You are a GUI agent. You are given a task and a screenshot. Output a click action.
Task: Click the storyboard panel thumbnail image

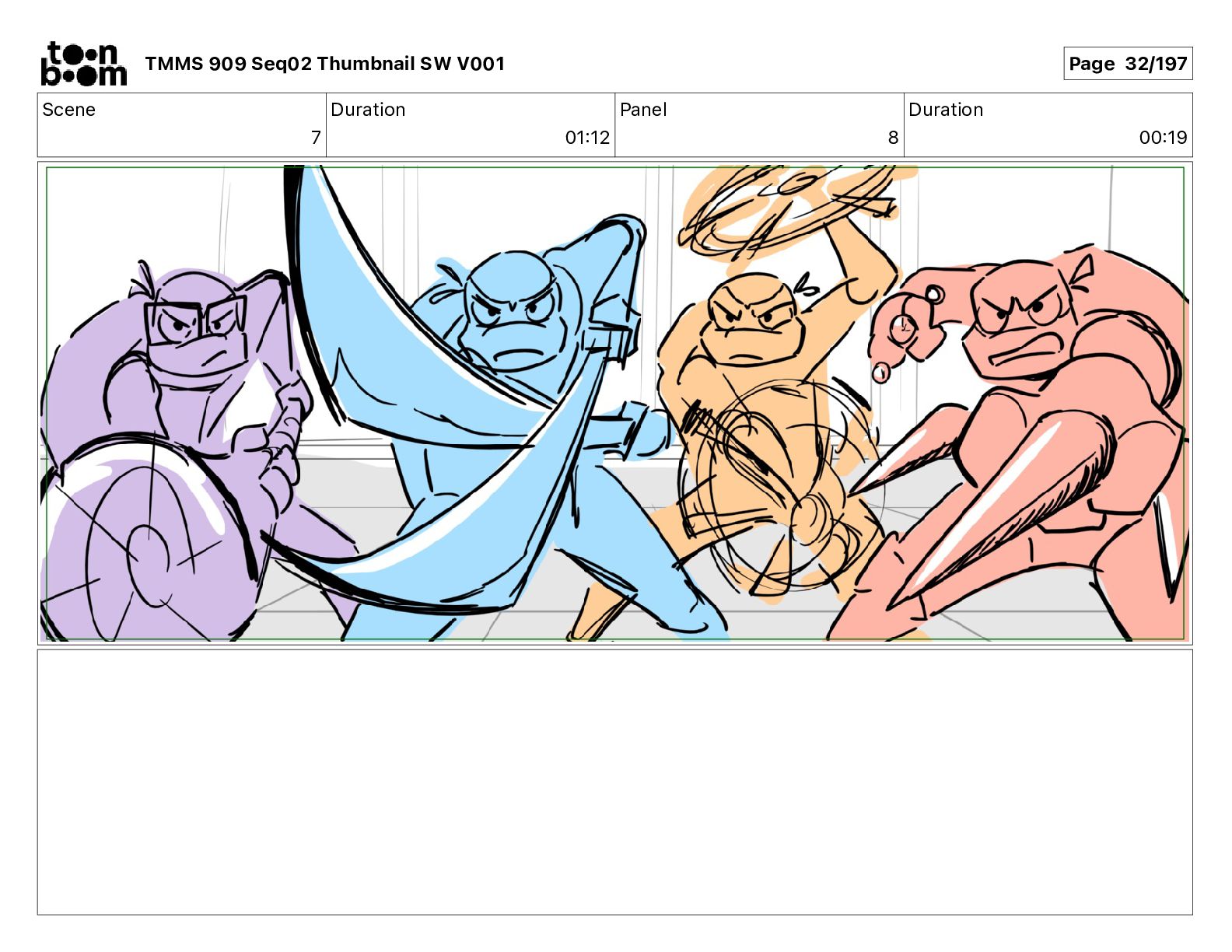click(615, 403)
